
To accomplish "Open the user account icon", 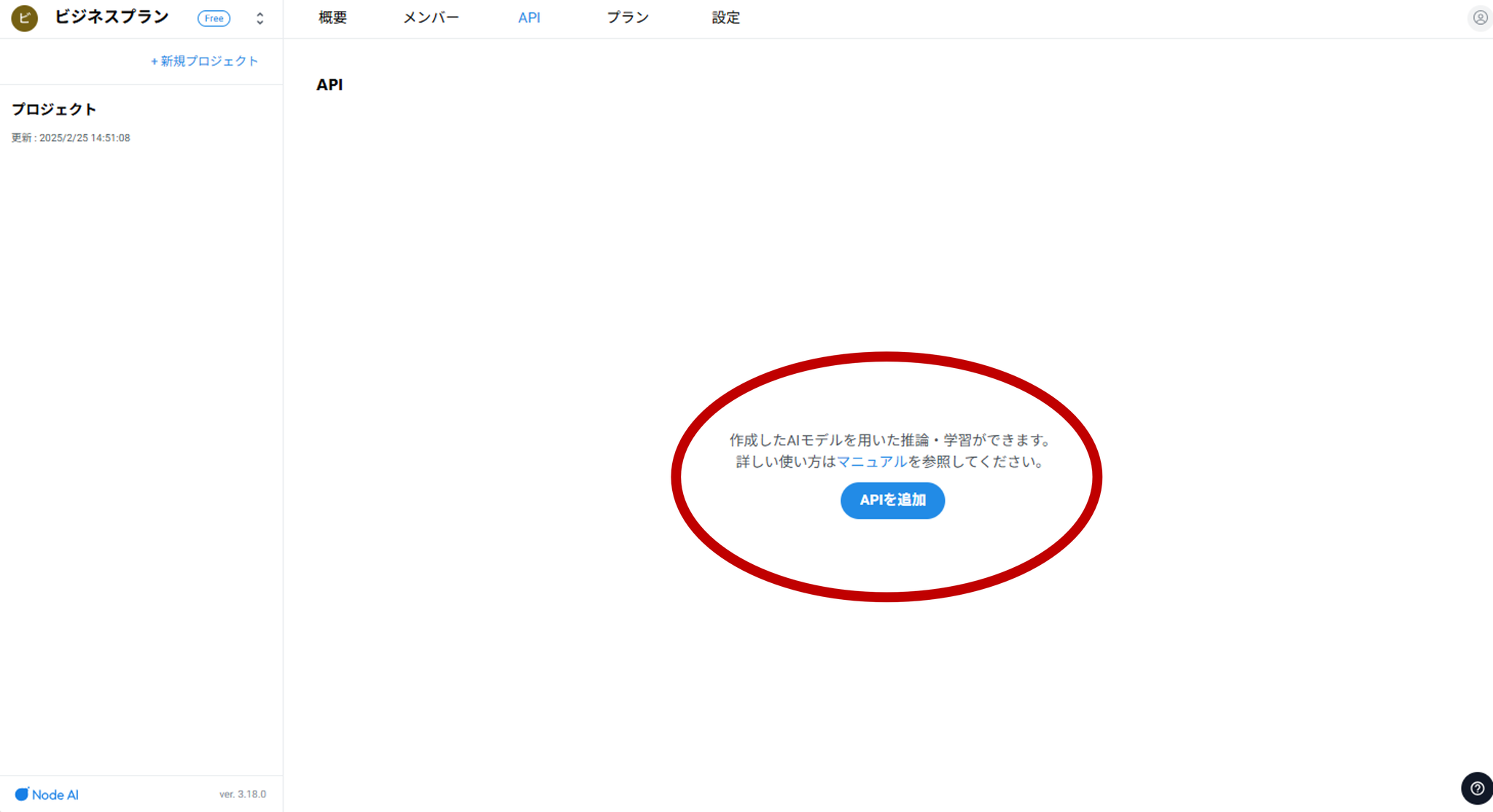I will click(x=1479, y=17).
